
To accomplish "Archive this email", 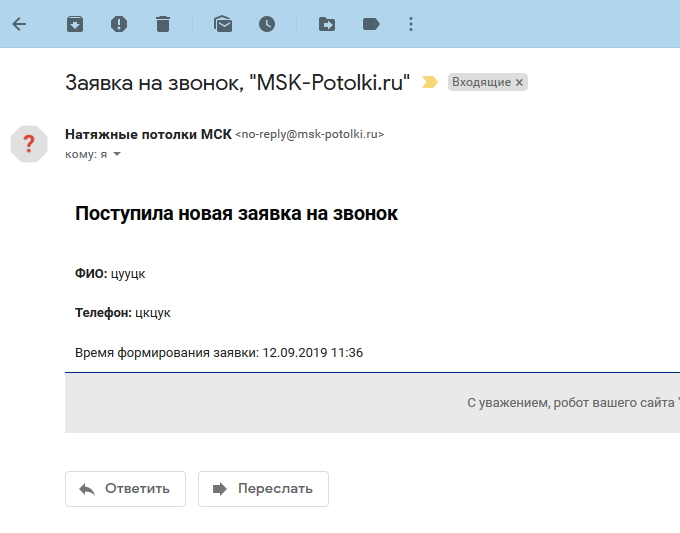I will tap(75, 24).
